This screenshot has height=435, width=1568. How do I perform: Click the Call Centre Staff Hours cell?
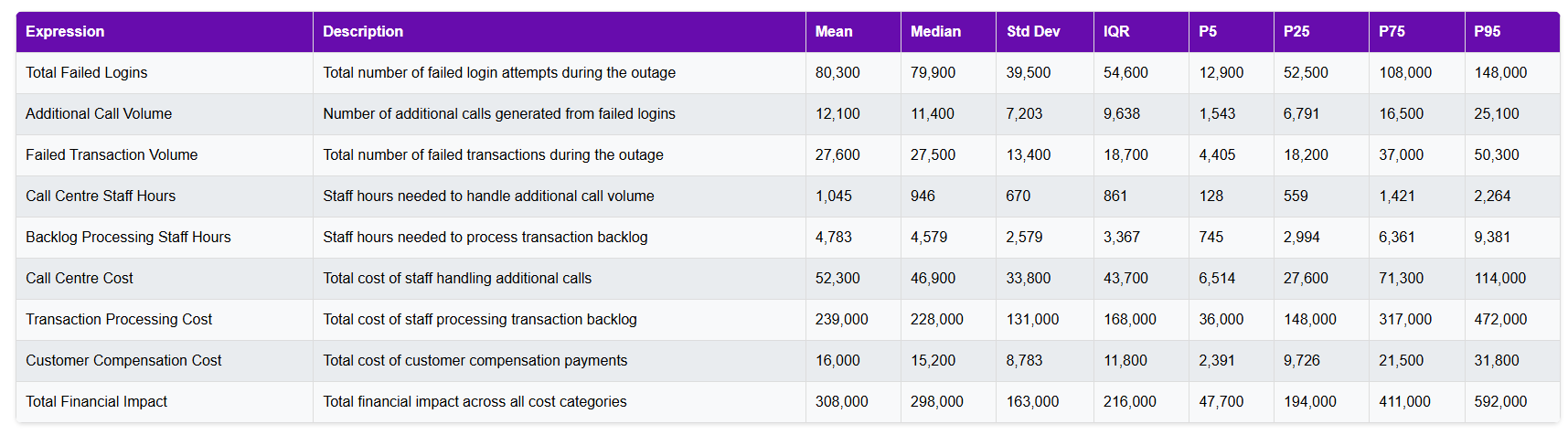tap(101, 196)
